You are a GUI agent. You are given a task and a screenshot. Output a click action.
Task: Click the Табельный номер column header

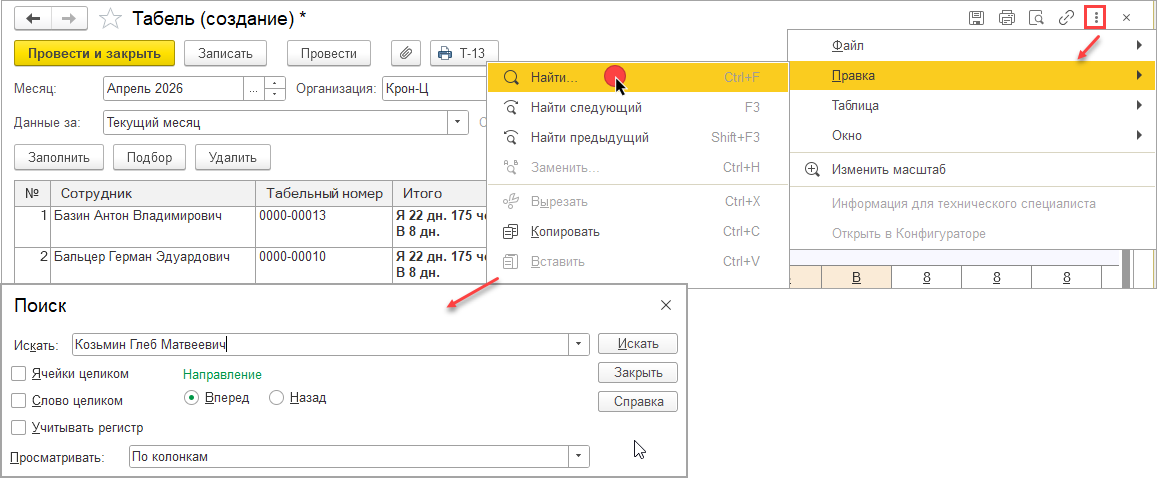coord(324,193)
